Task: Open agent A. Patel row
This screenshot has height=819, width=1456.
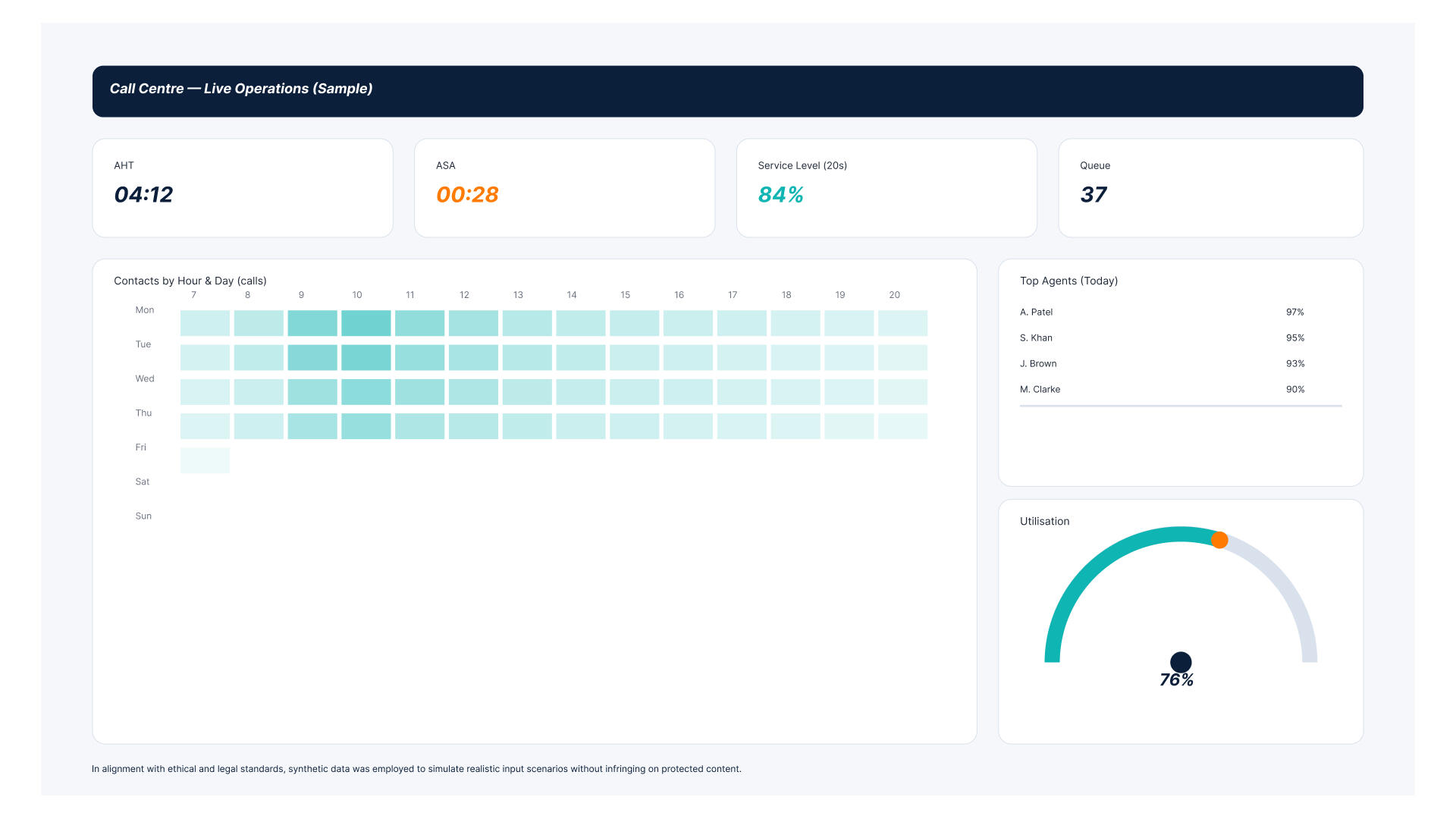Action: point(1037,312)
